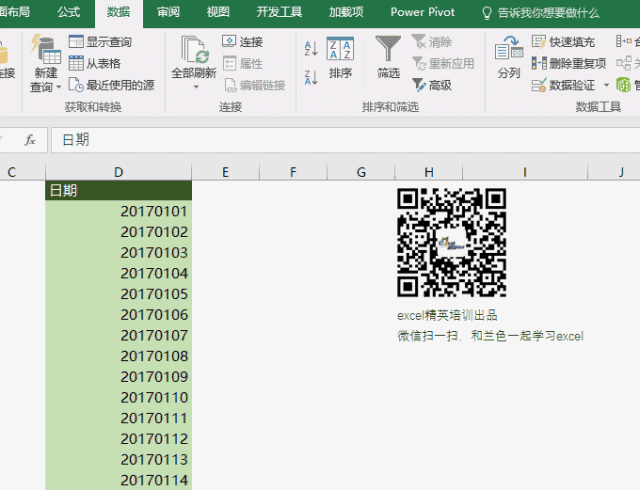Click the QR code image
The height and width of the screenshot is (490, 640).
[452, 243]
